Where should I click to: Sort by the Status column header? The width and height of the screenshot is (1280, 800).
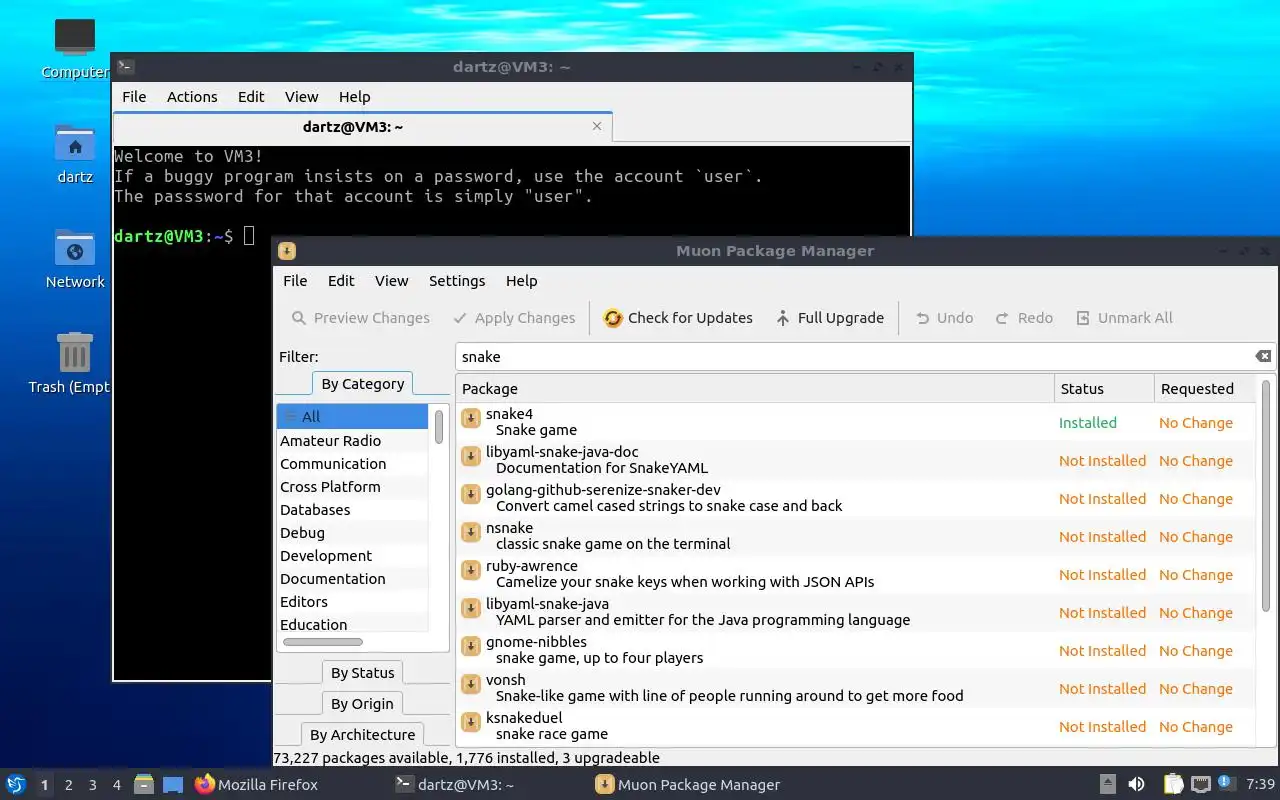(1104, 389)
